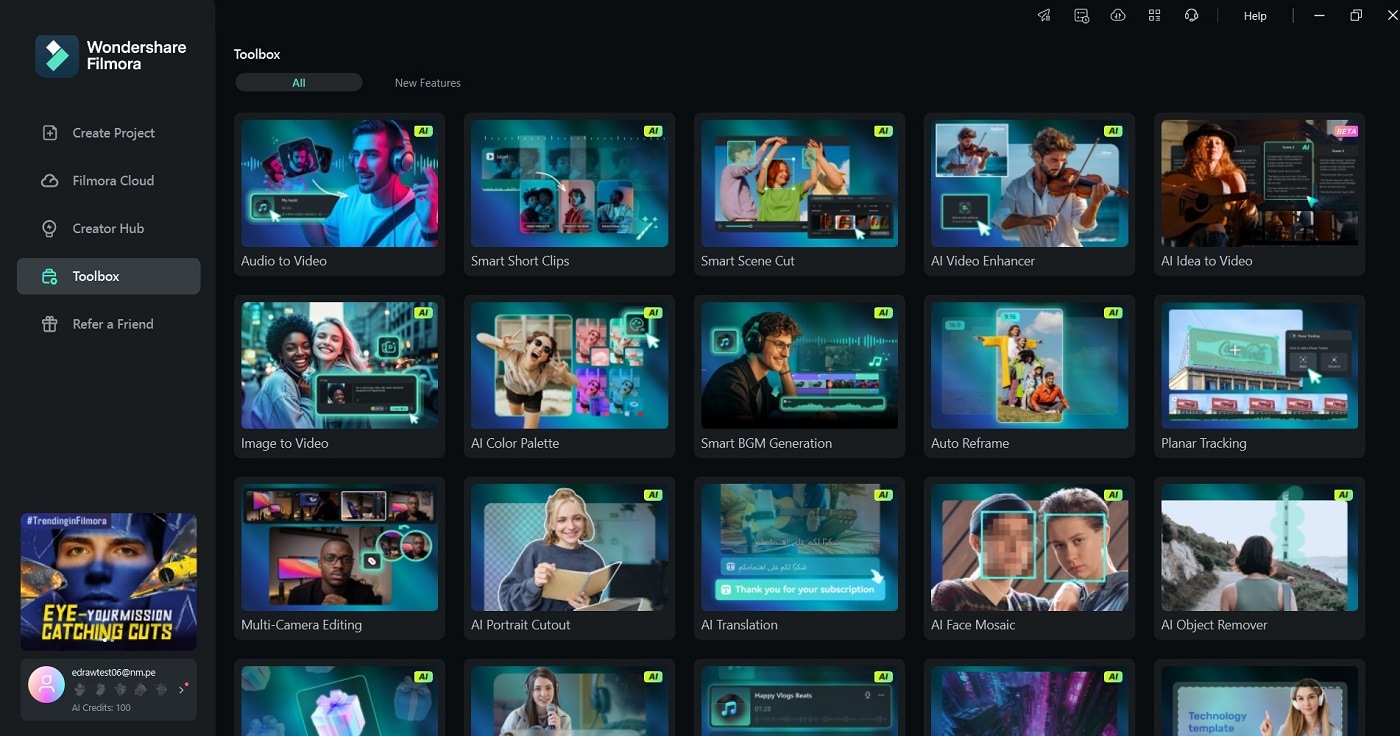The width and height of the screenshot is (1400, 736).
Task: Open Refer a Friend in the sidebar
Action: (x=108, y=324)
